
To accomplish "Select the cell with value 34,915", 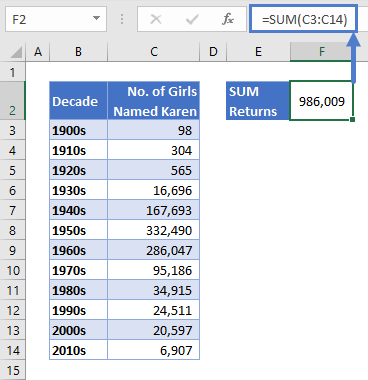I will coord(154,290).
